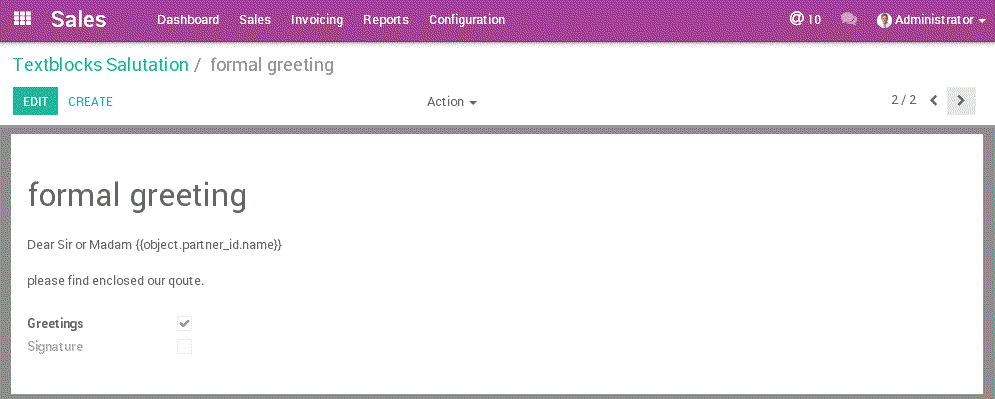995x399 pixels.
Task: Open the @ 10 mentions inbox
Action: pyautogui.click(x=805, y=19)
